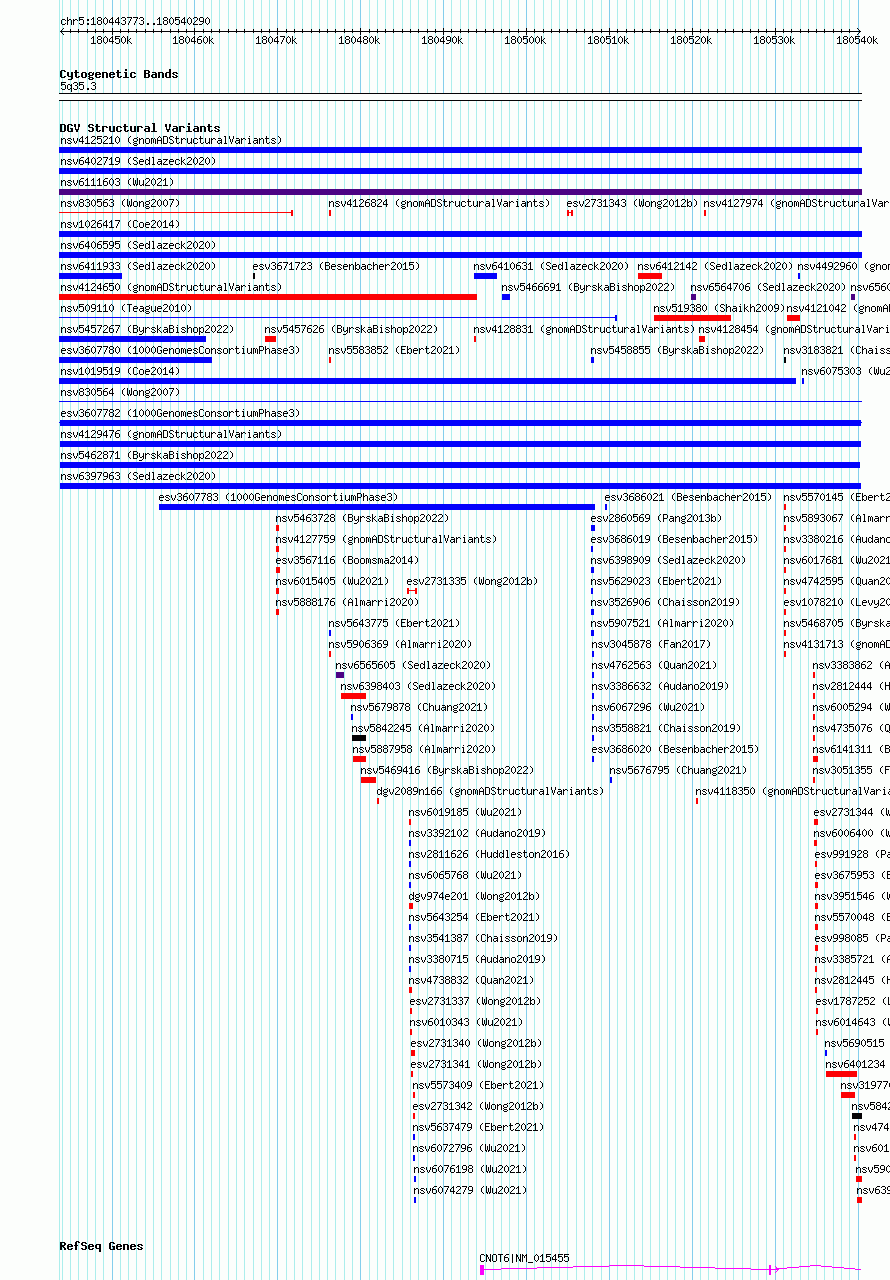Select nsv5457267 (ByrskaBishop2022) label
890x1280 pixels.
147,329
